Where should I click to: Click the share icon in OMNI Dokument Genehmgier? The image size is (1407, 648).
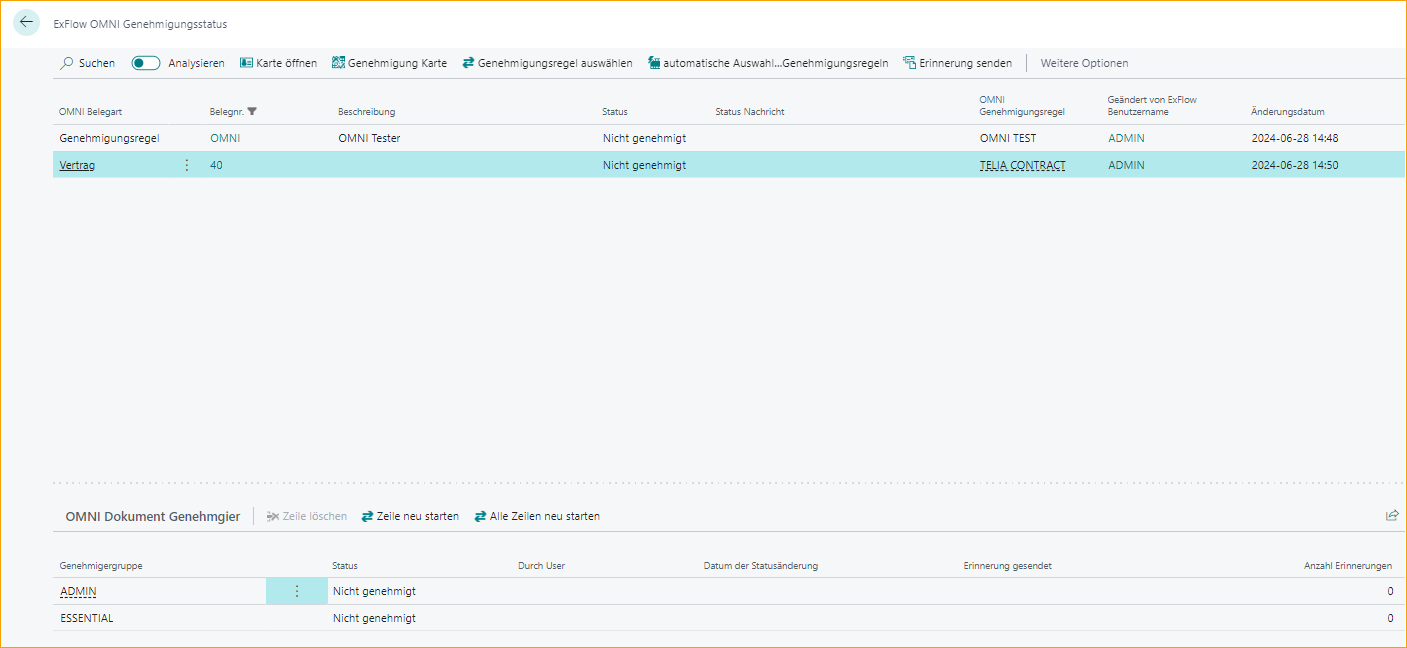[x=1392, y=515]
